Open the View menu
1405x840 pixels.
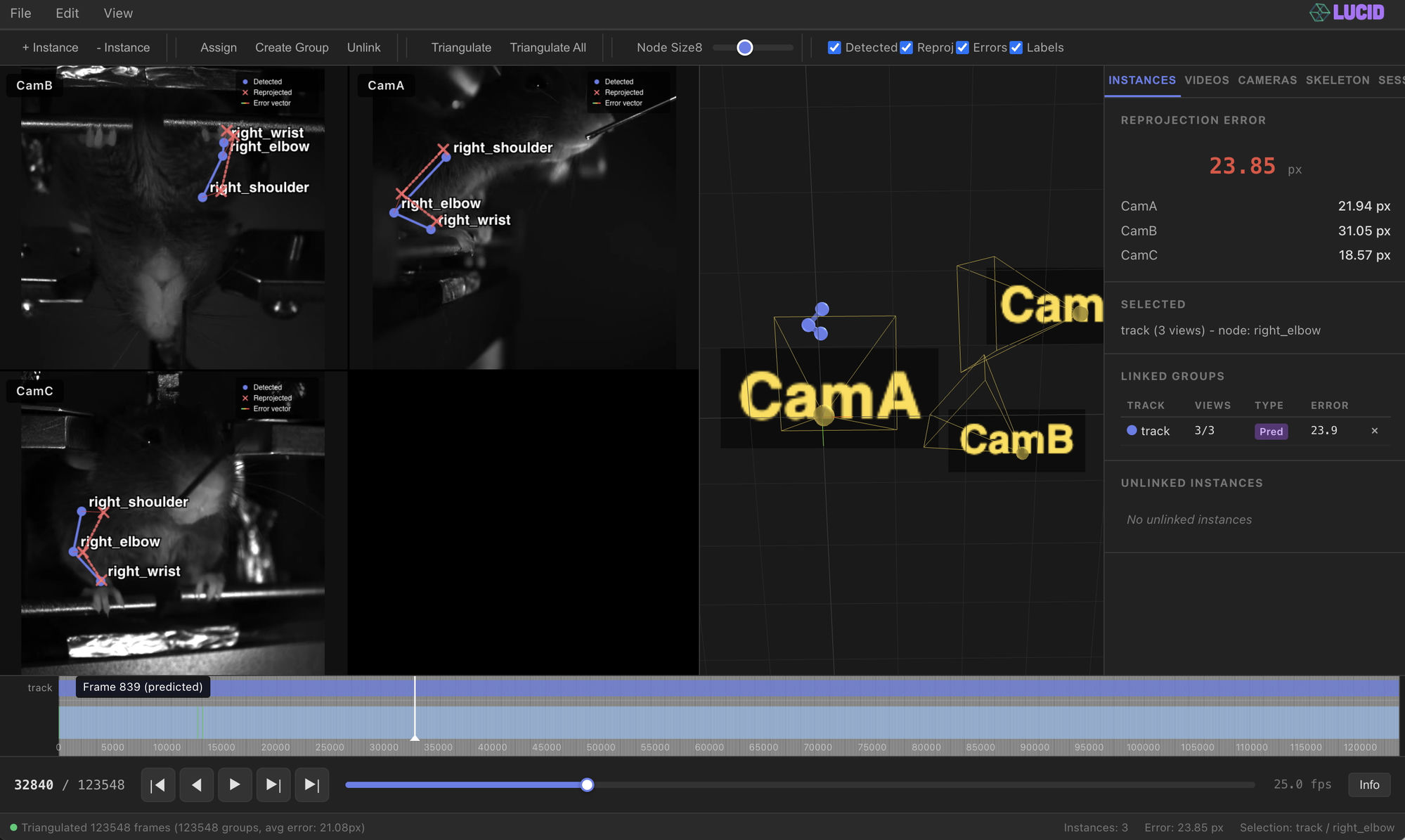tap(117, 13)
